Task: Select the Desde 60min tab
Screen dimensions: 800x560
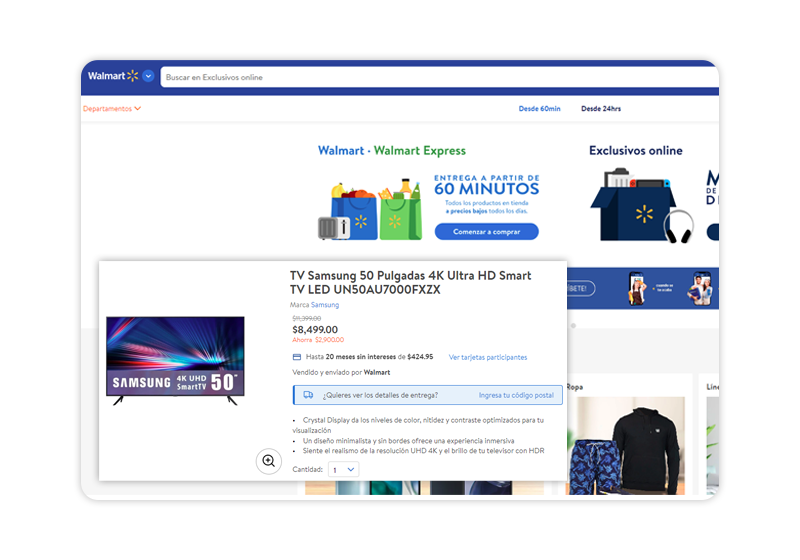Action: pyautogui.click(x=539, y=109)
